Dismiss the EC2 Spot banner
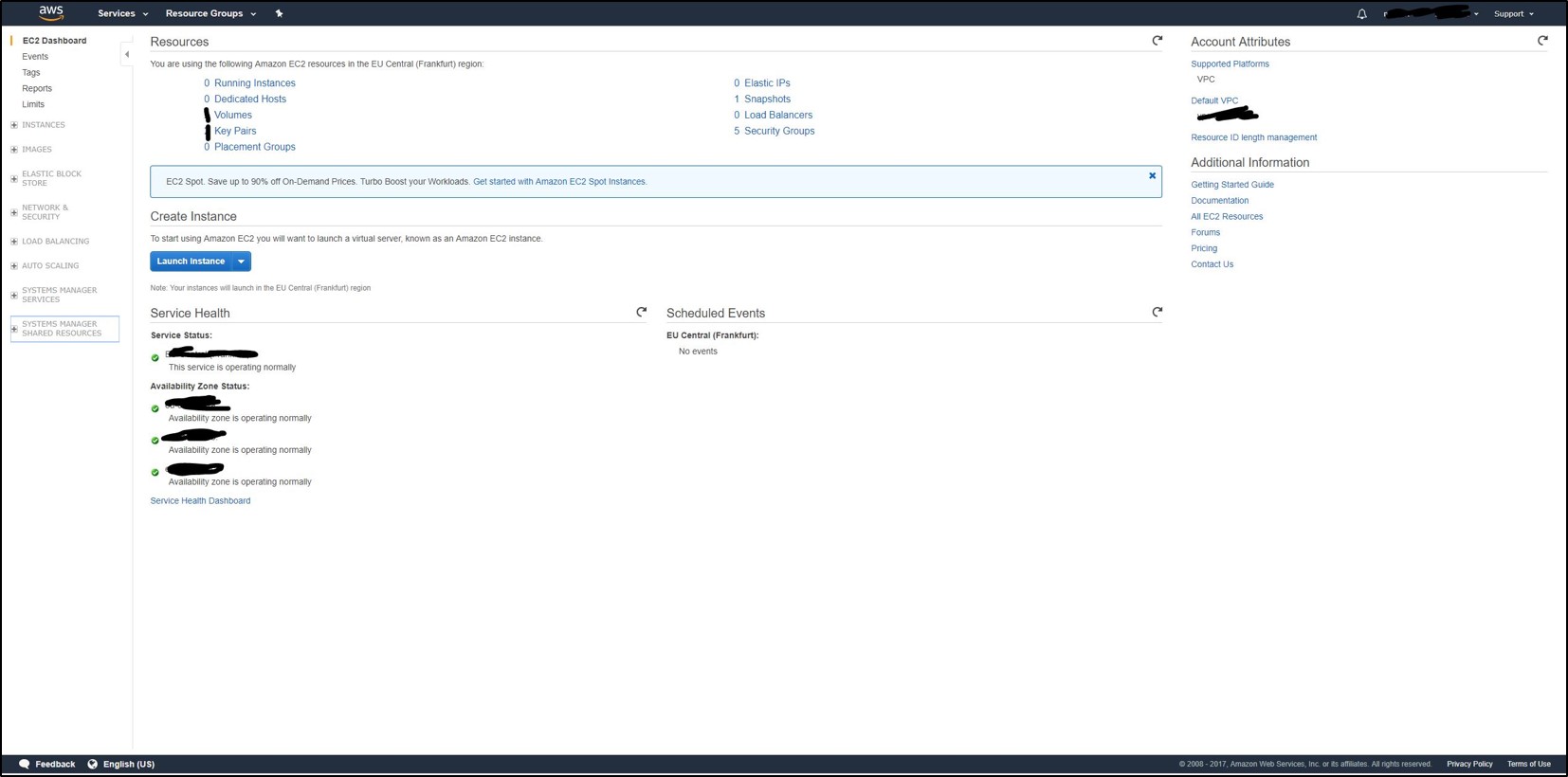The width and height of the screenshot is (1568, 777). pos(1152,176)
